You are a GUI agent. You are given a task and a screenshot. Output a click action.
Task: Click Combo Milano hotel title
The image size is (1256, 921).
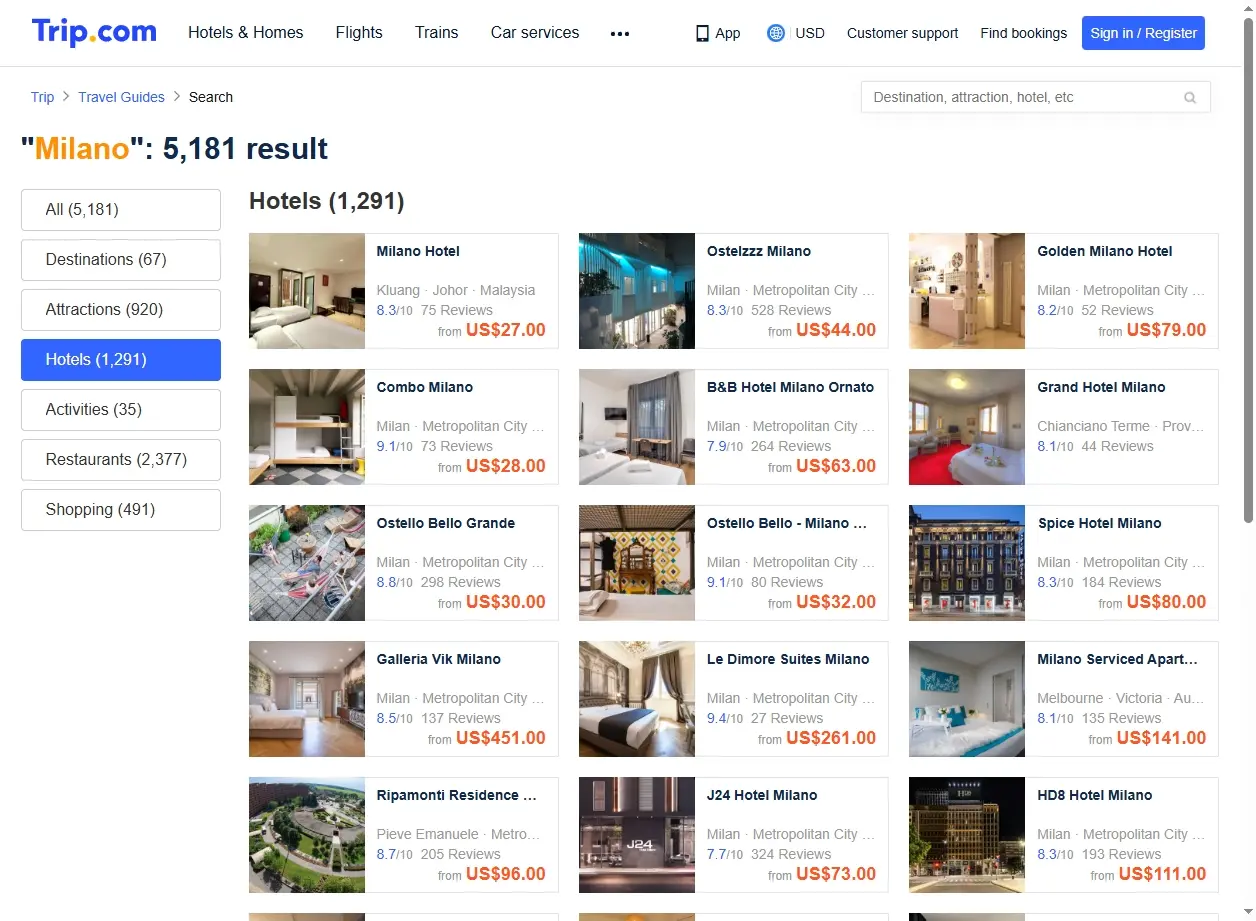(425, 387)
